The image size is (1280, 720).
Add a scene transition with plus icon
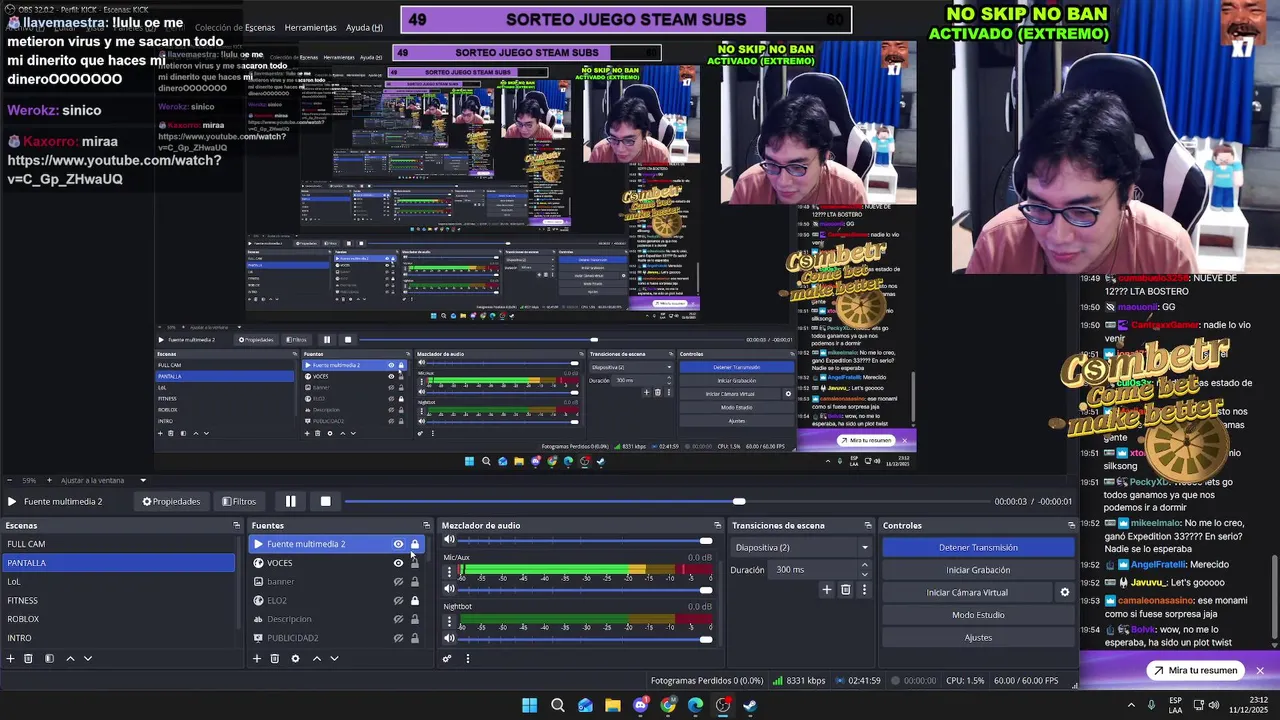(x=827, y=590)
